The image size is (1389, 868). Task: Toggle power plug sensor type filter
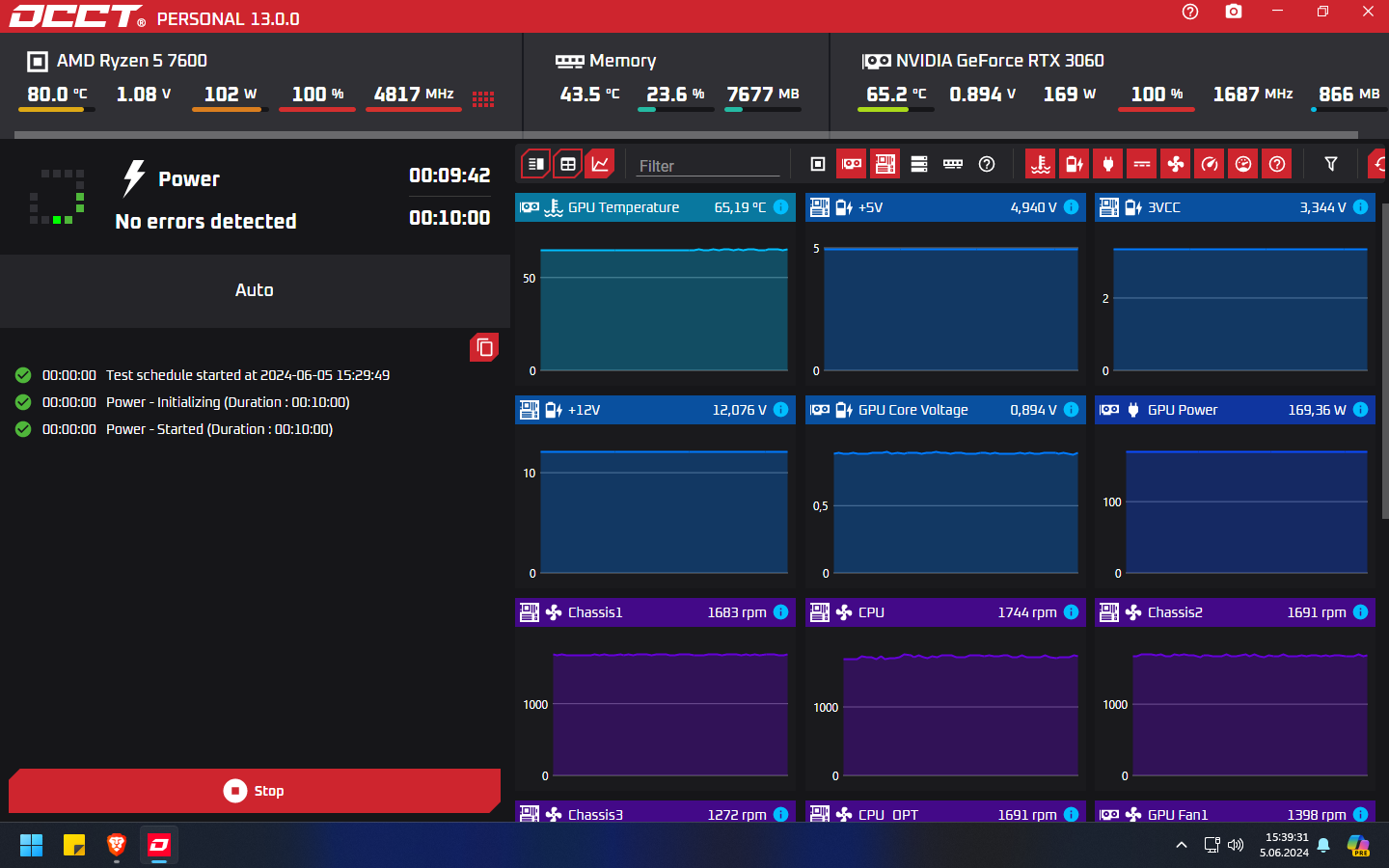[1107, 164]
